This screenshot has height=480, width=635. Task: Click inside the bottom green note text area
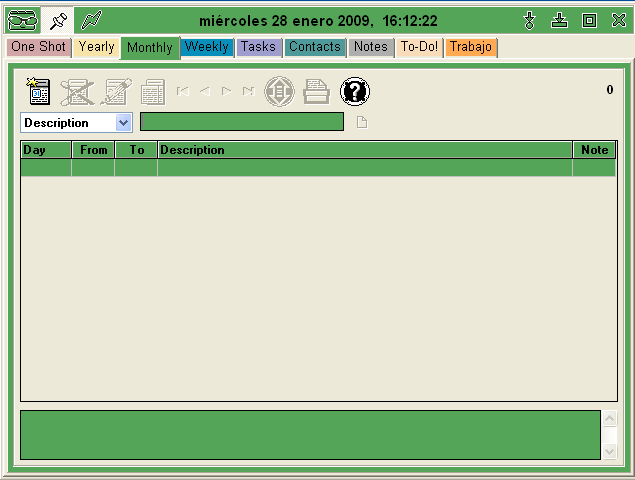[x=310, y=435]
